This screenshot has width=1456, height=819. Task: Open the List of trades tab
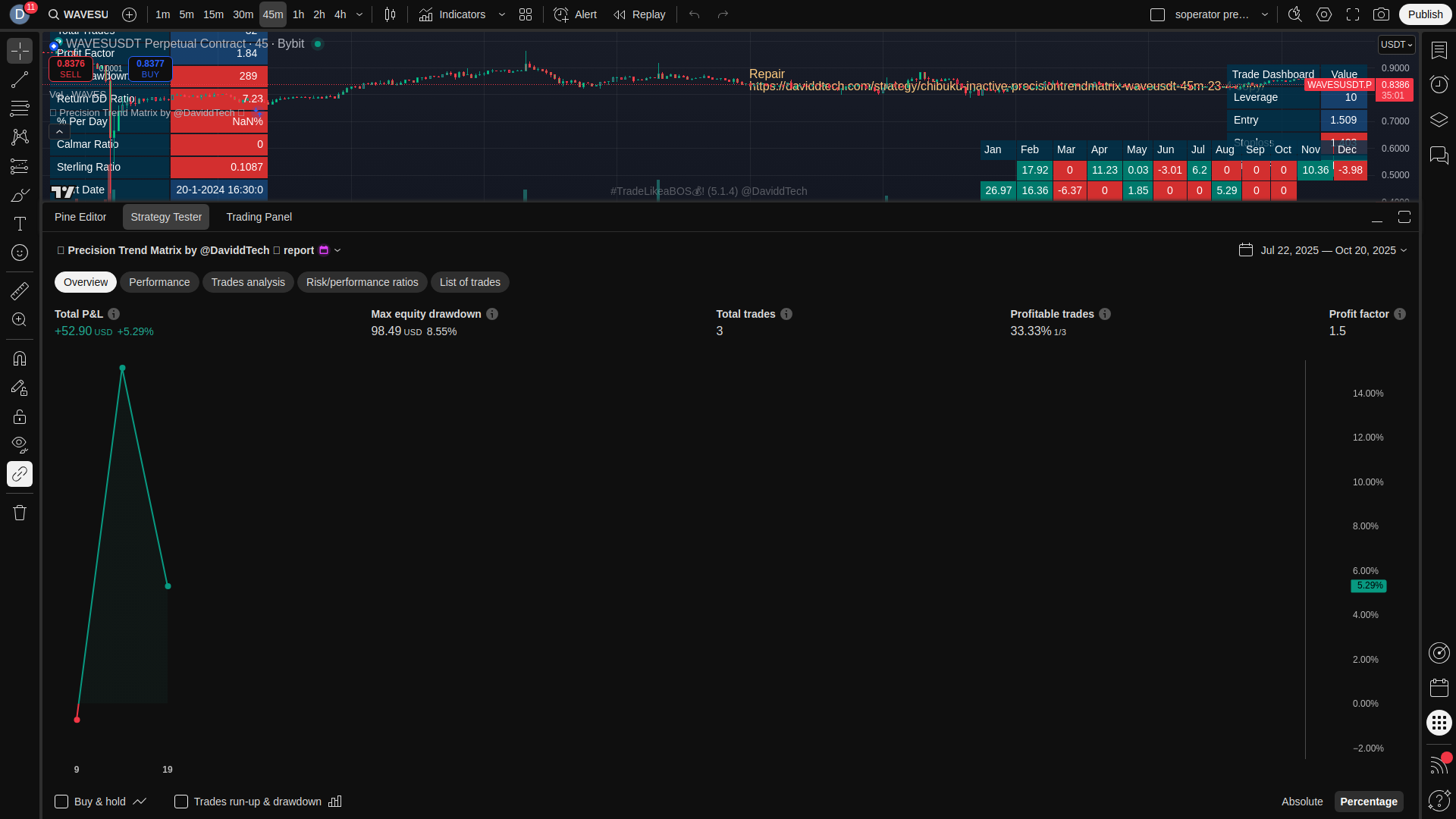coord(469,282)
